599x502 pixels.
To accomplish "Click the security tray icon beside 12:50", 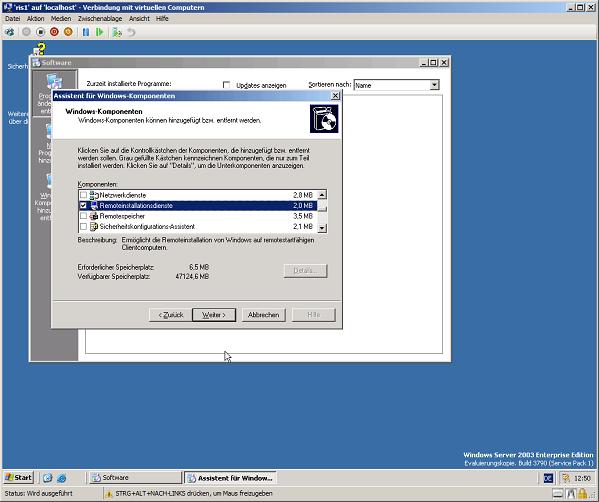I will click(x=566, y=478).
